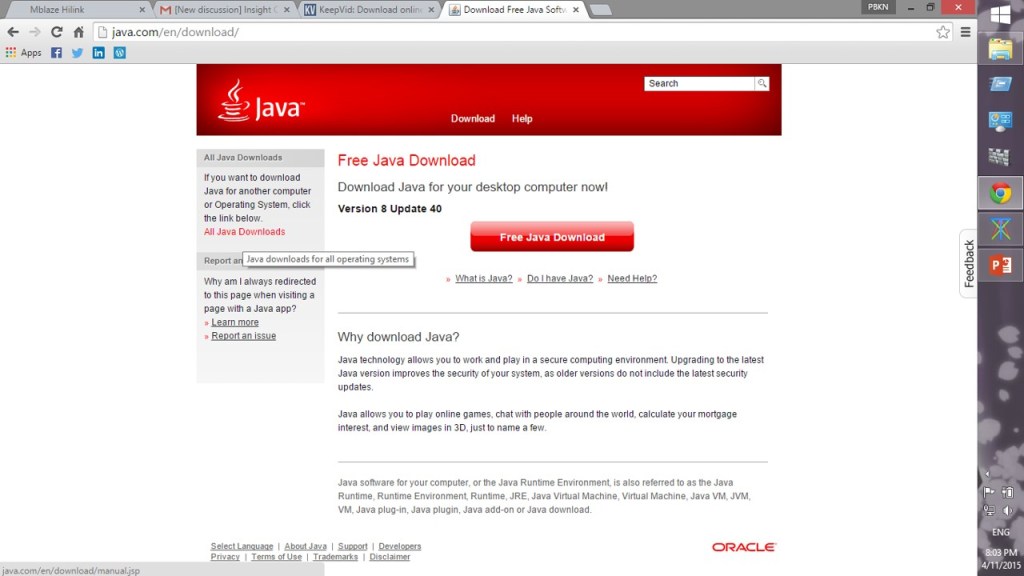Viewport: 1024px width, 576px height.
Task: Launch PowerPoint from the taskbar
Action: [x=1000, y=265]
